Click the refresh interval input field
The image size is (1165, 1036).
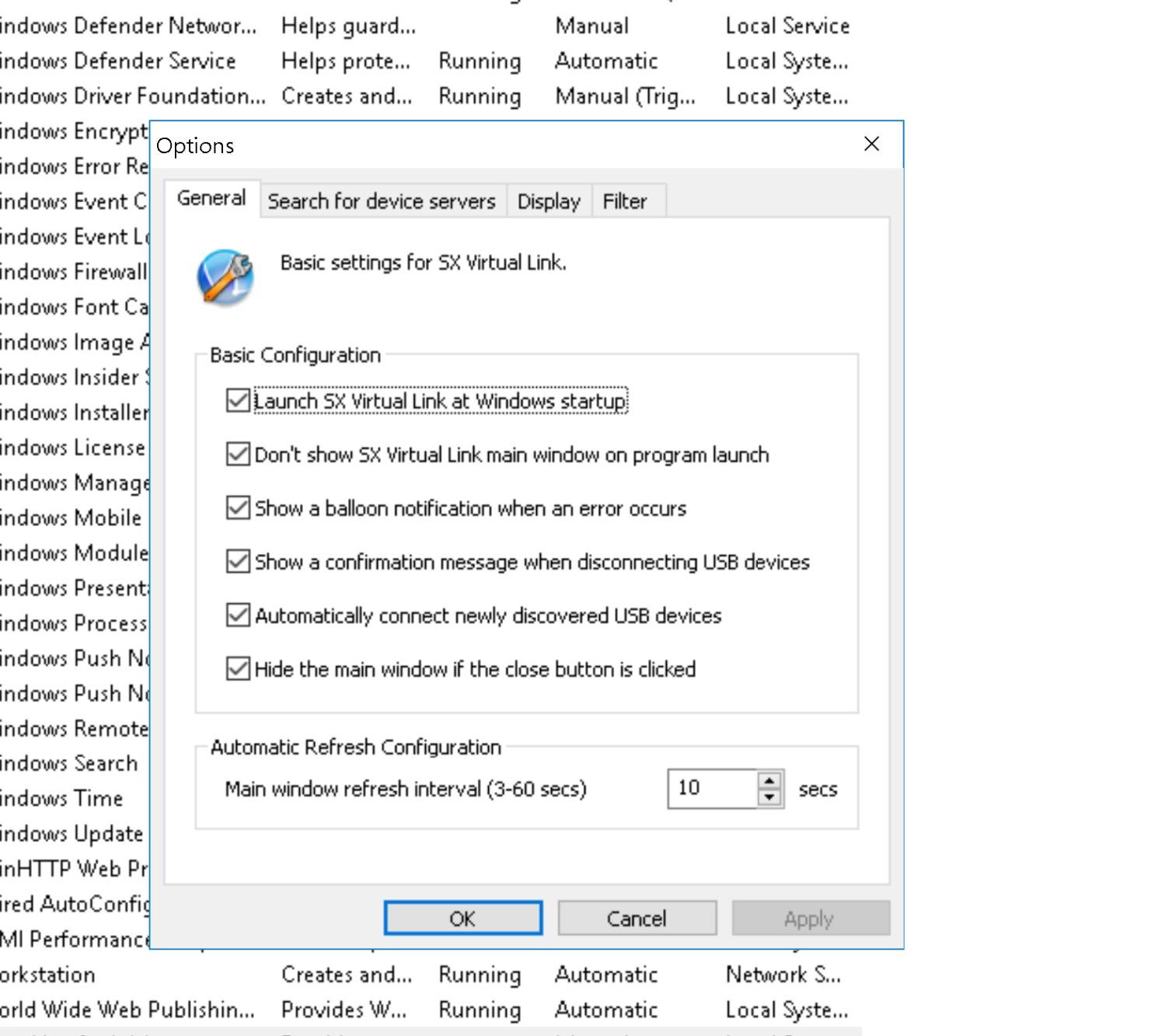point(711,789)
